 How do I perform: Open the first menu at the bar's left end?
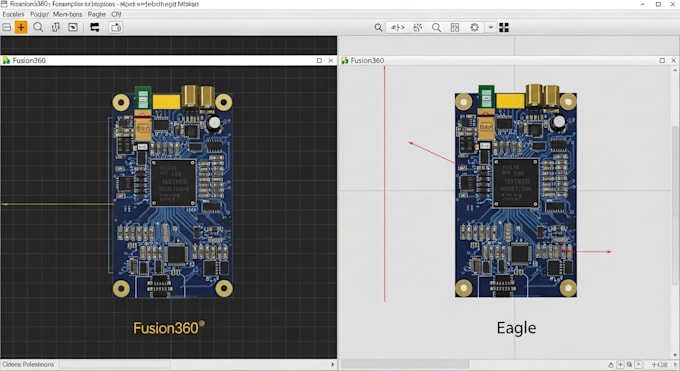(13, 14)
